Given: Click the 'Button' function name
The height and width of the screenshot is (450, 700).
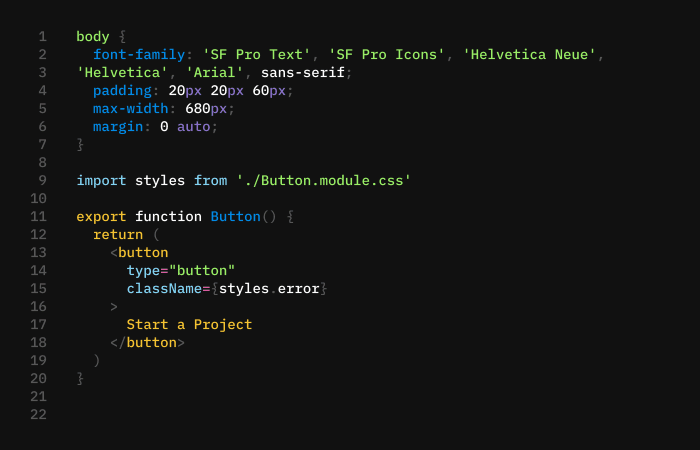Looking at the screenshot, I should tap(235, 217).
